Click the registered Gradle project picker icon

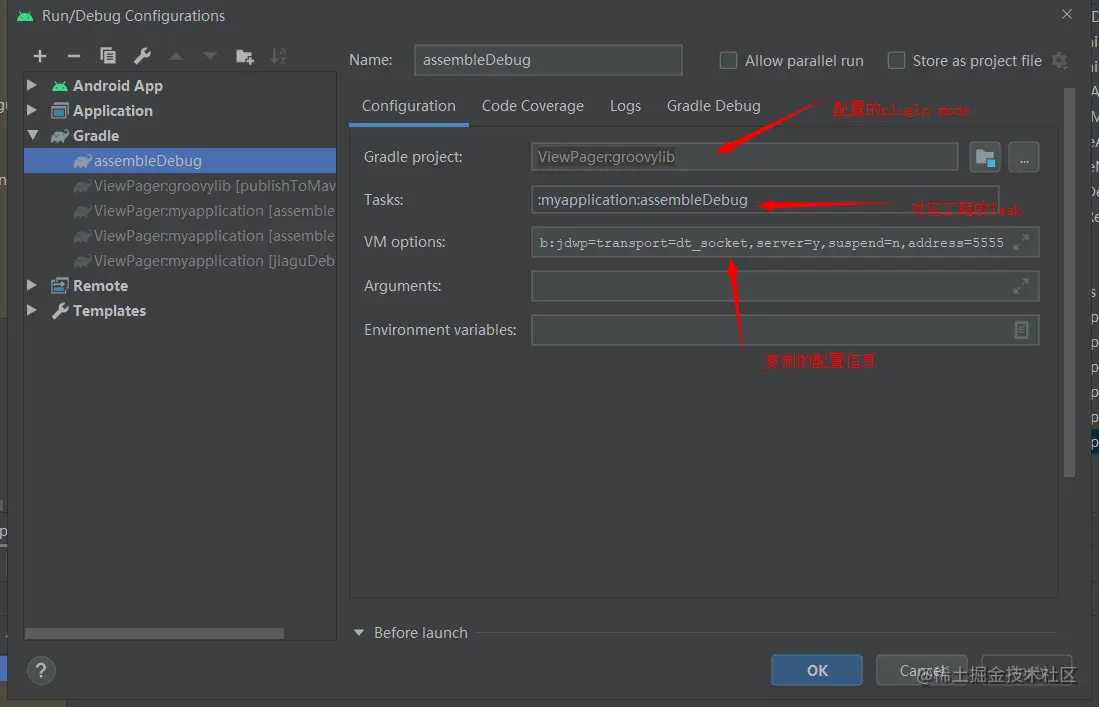tap(986, 157)
